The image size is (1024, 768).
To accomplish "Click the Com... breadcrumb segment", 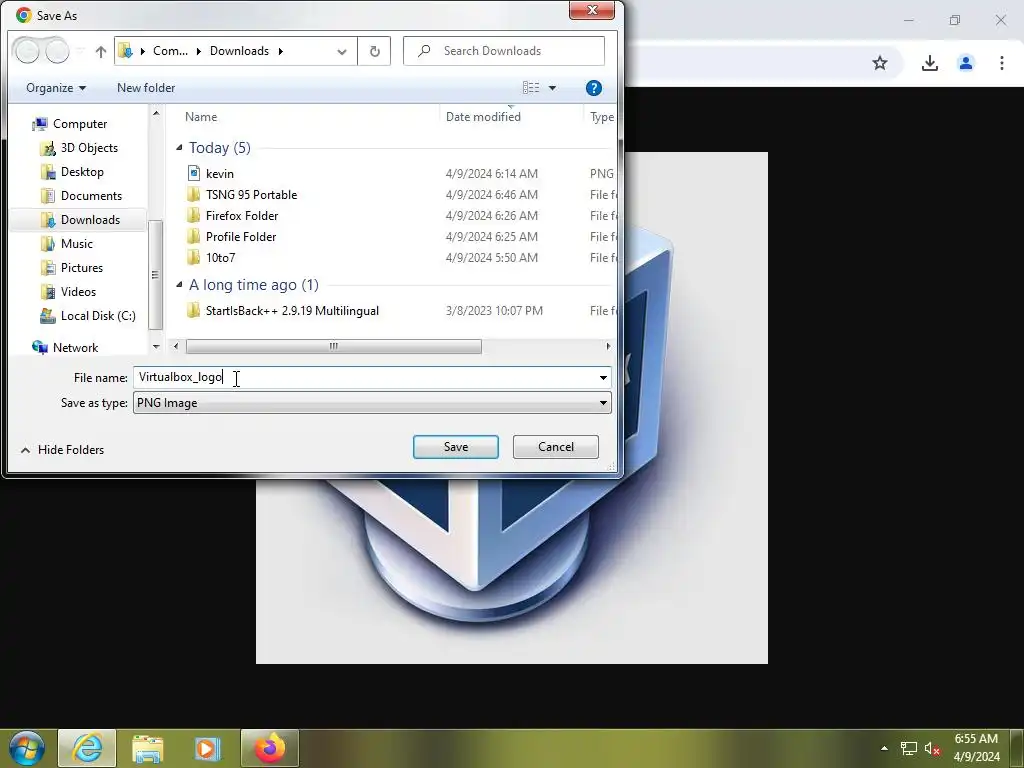I will [x=170, y=51].
